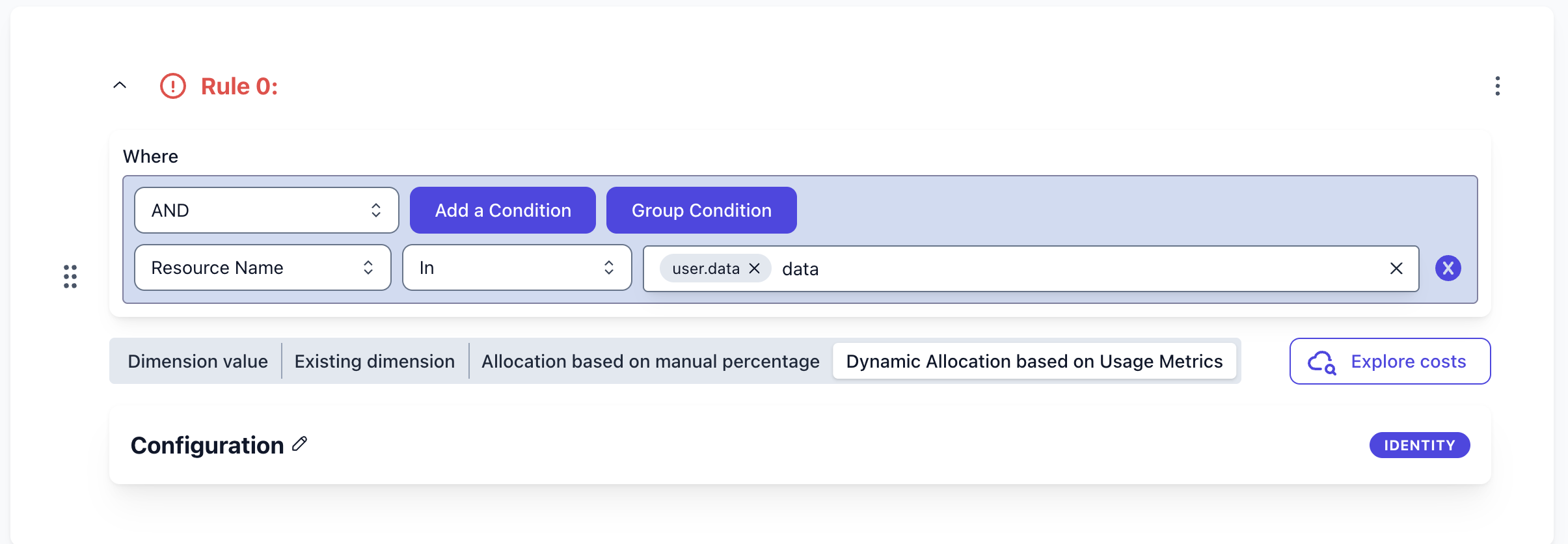Viewport: 1568px width, 544px height.
Task: Select Dynamic Allocation based on Usage Metrics
Action: 1034,361
